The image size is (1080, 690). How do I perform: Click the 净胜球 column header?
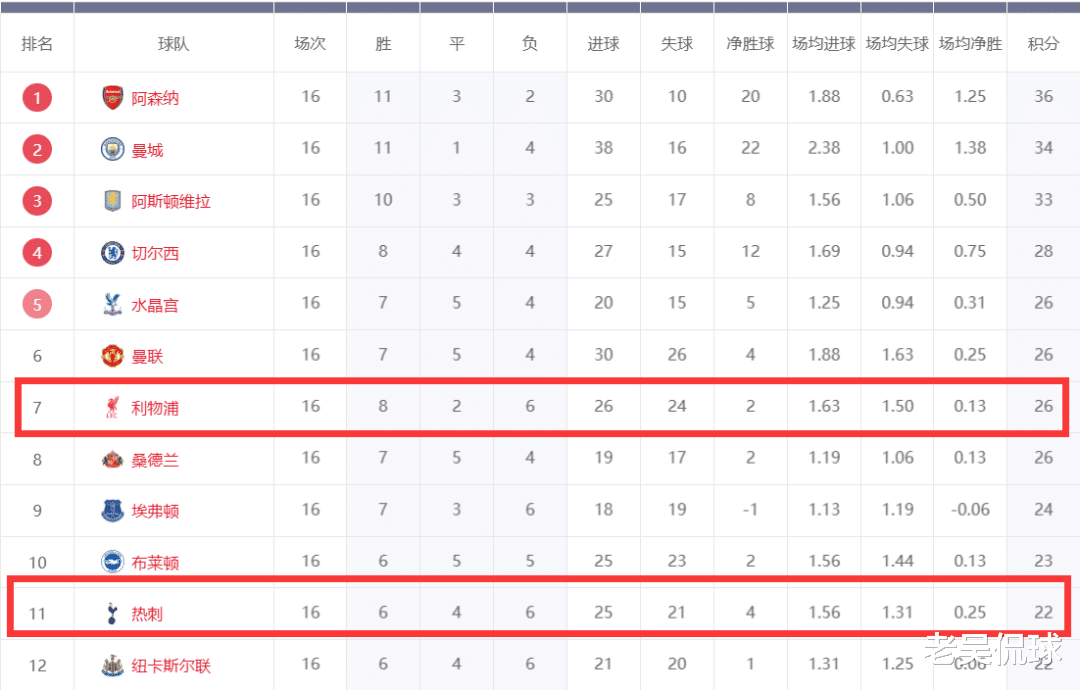pyautogui.click(x=750, y=44)
